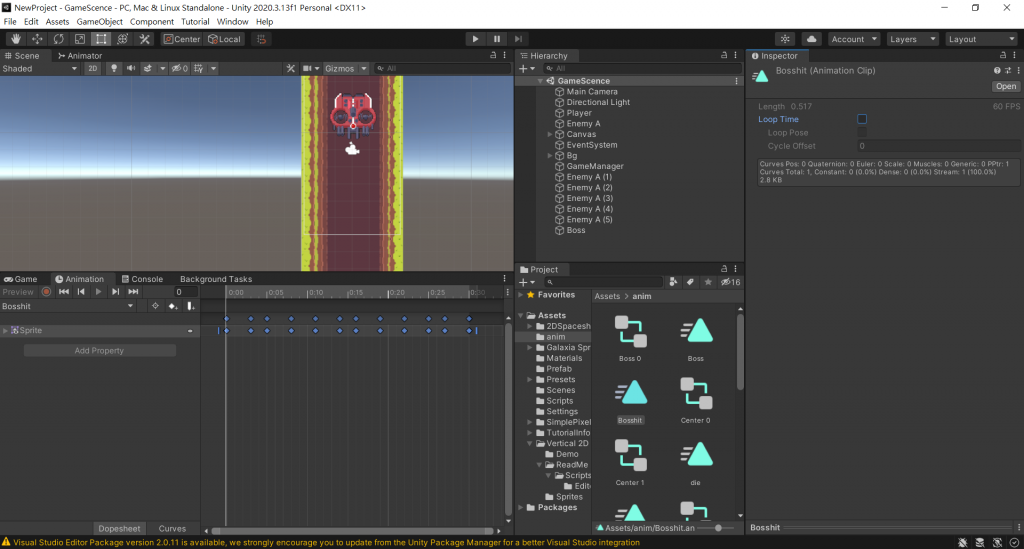1024x549 pixels.
Task: Toggle Pivot Center button
Action: pos(182,39)
